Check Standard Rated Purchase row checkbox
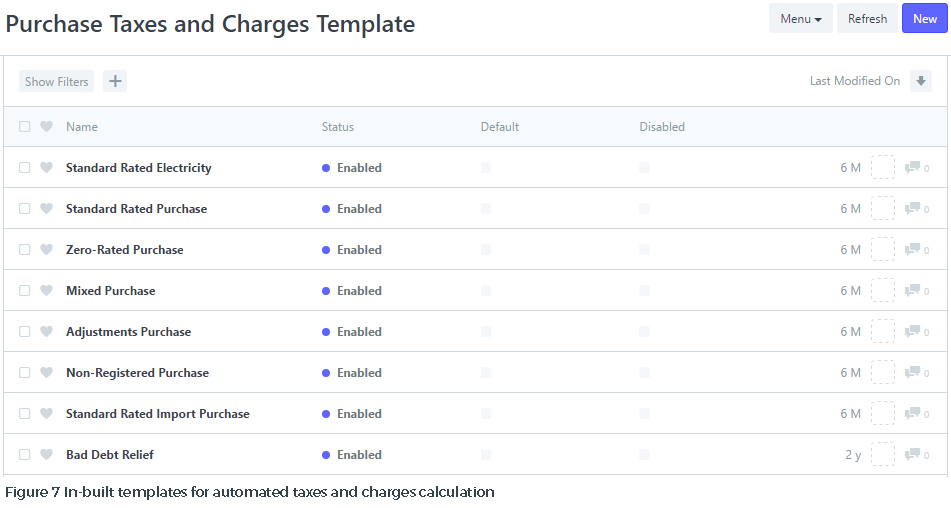 click(x=24, y=209)
